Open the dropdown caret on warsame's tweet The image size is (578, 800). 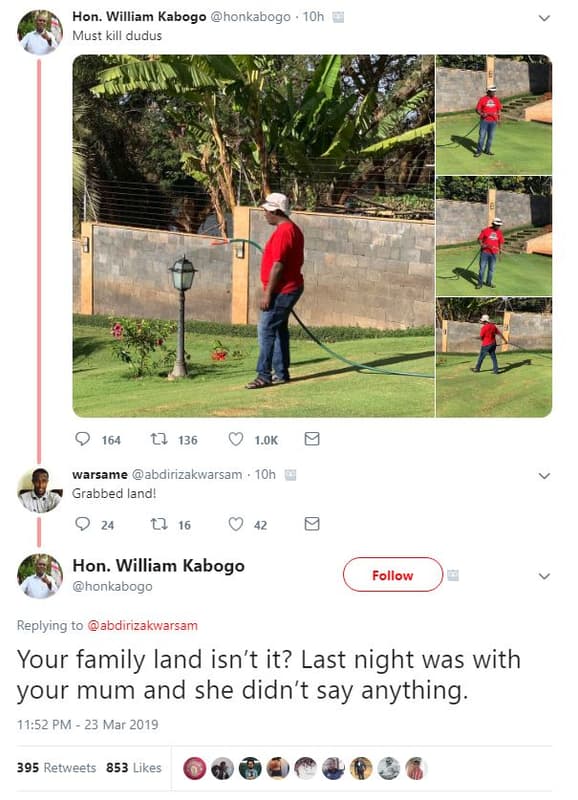coord(545,477)
